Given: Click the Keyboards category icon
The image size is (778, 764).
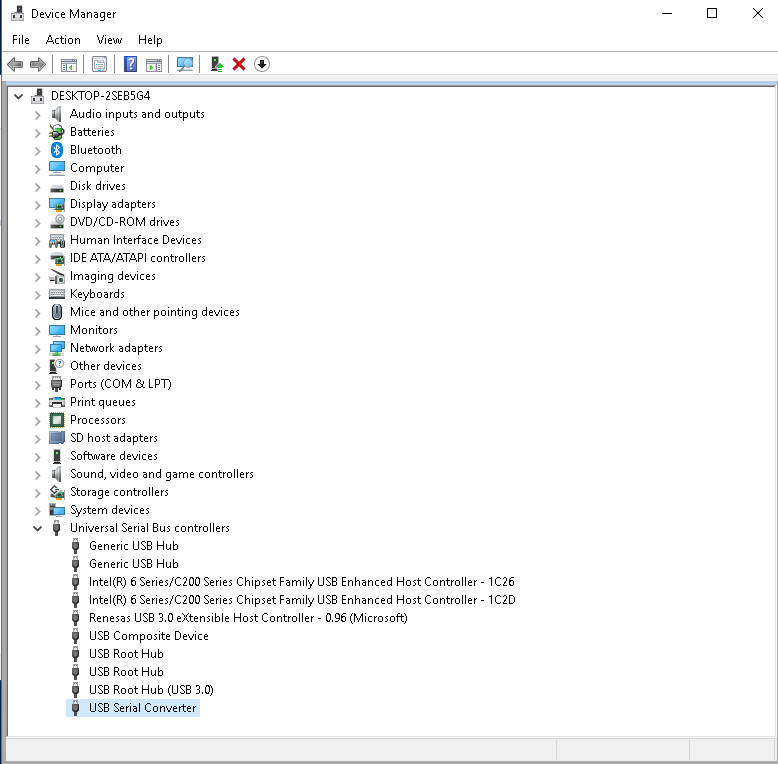Looking at the screenshot, I should 57,294.
